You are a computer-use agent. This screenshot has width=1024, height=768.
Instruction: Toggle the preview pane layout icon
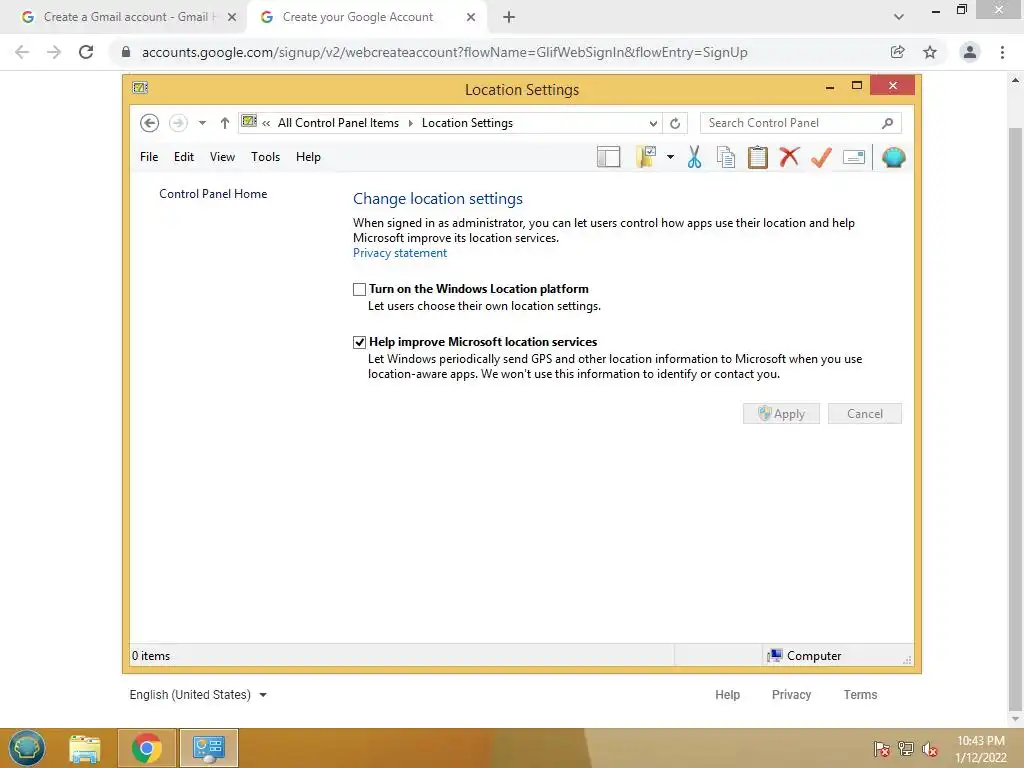pos(608,157)
